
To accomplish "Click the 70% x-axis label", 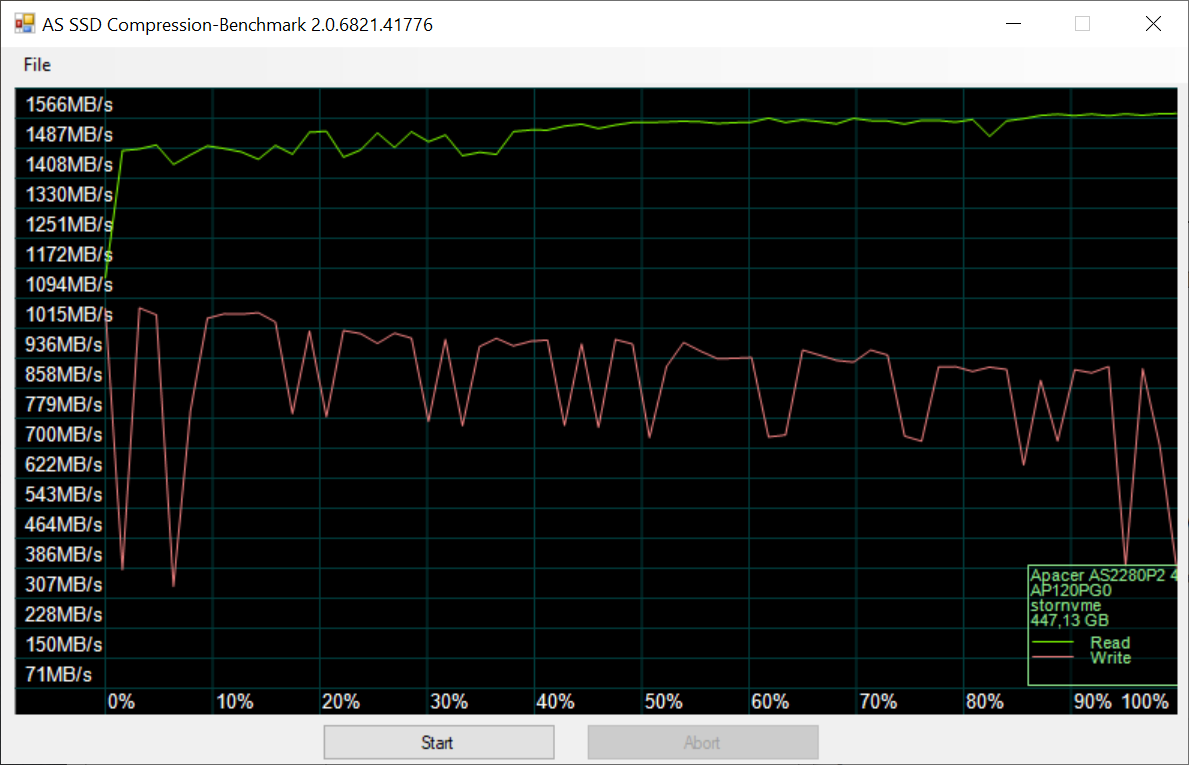I will point(878,701).
